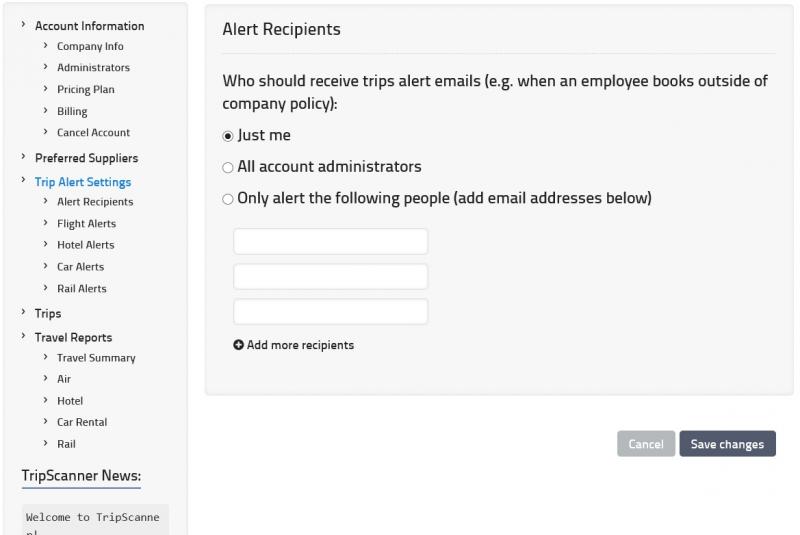Click the chevron next to Trips
800x535 pixels.
point(23,312)
